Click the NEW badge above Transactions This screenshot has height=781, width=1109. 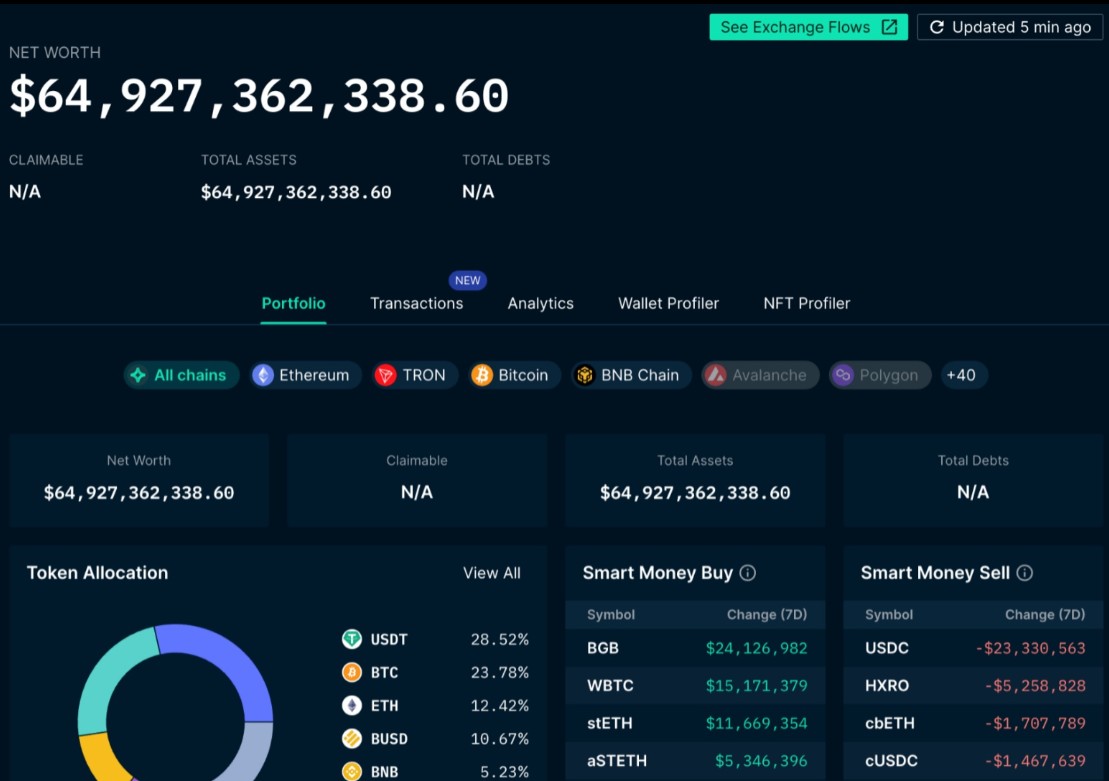pyautogui.click(x=468, y=280)
